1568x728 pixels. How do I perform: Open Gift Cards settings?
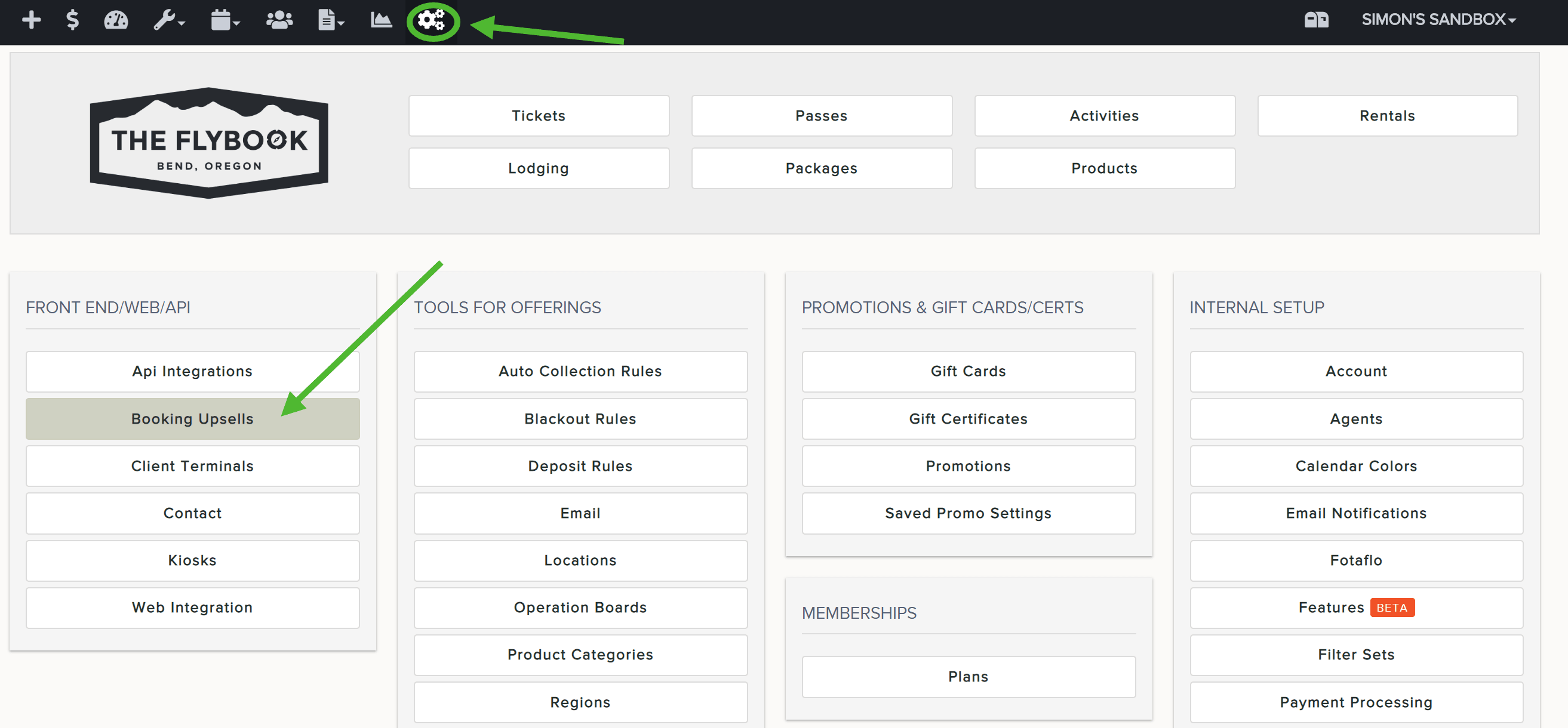pyautogui.click(x=969, y=371)
